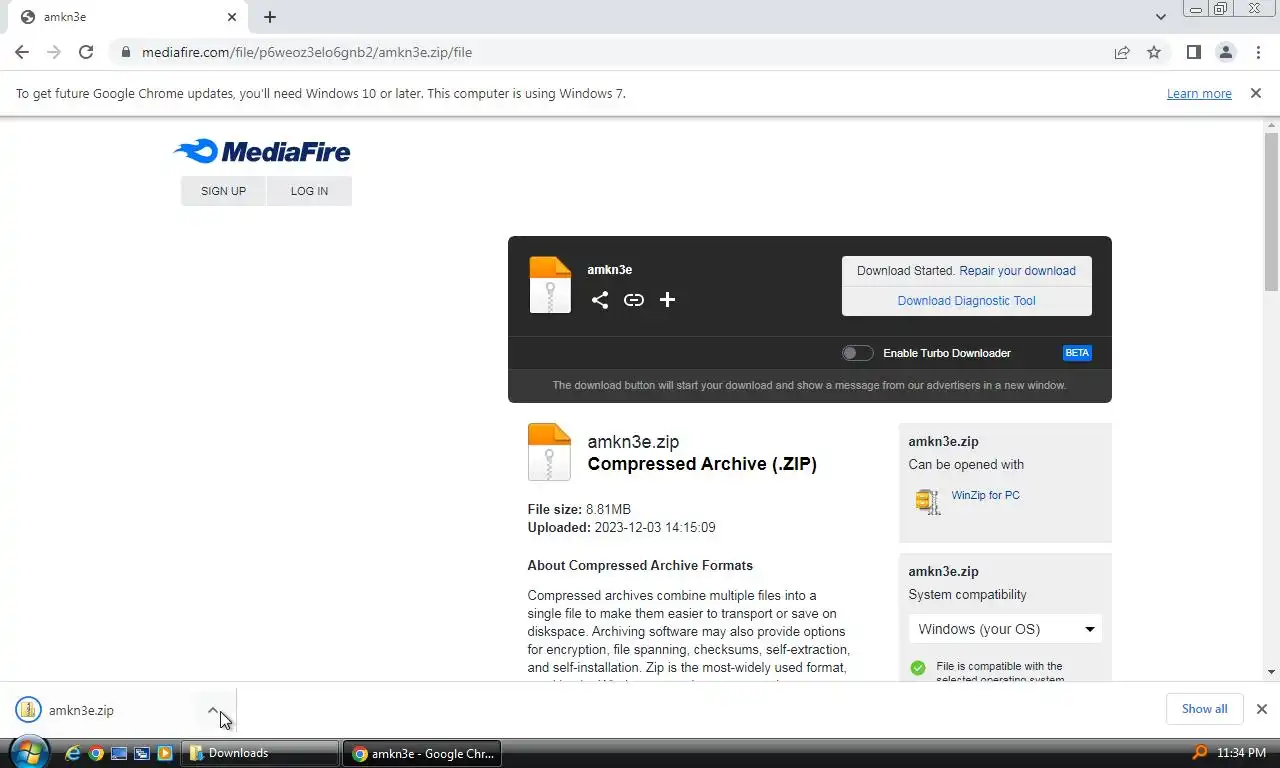
Task: Reload the page
Action: (86, 52)
